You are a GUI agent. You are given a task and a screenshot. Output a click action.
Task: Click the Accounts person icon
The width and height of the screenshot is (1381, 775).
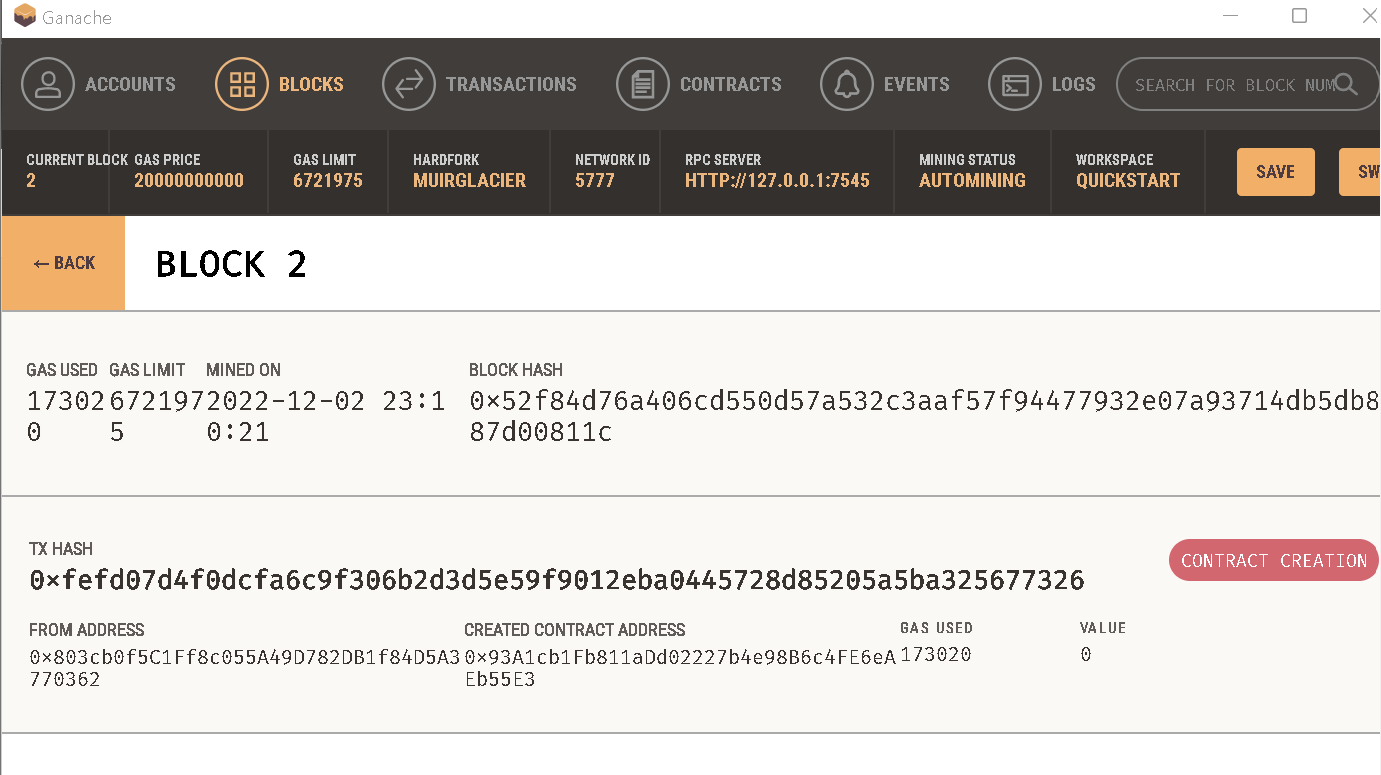pyautogui.click(x=48, y=84)
